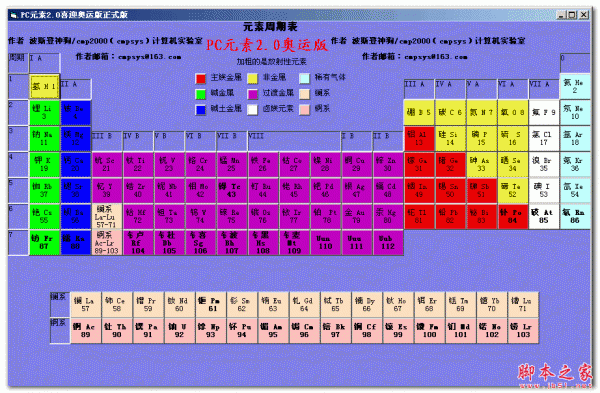This screenshot has height=393, width=600.
Task: Click the iron Fe 26 cell
Action: pyautogui.click(x=263, y=165)
